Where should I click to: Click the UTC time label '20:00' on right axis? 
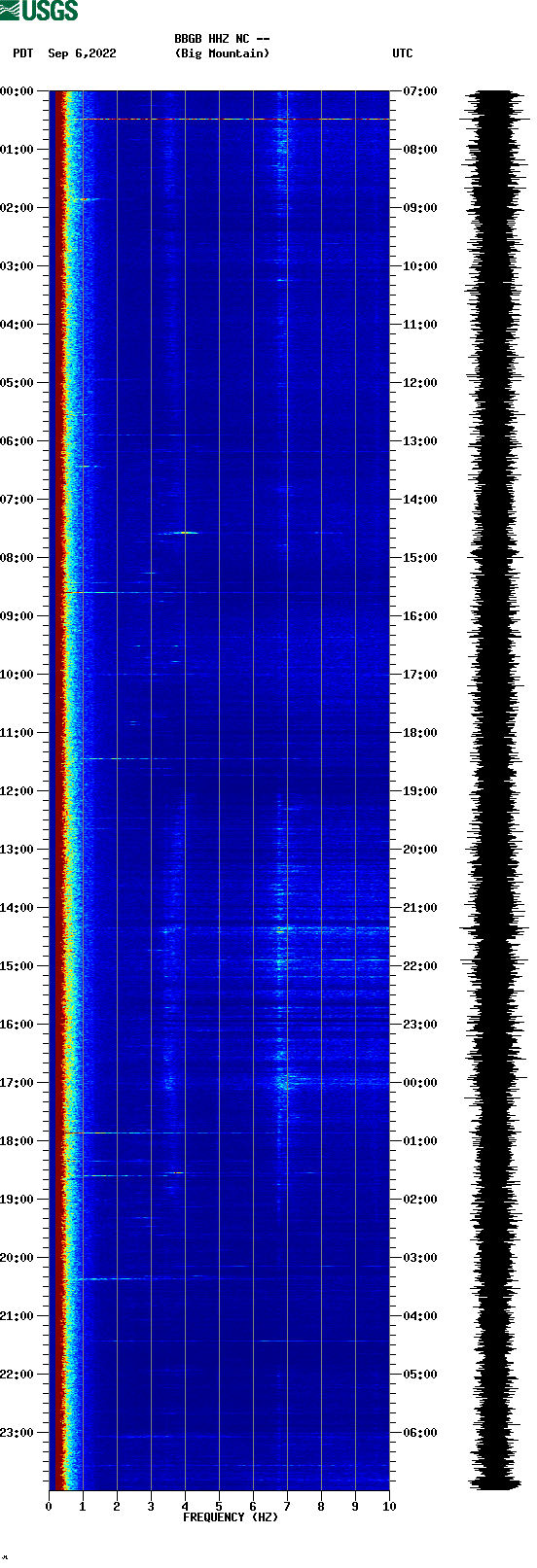[x=420, y=850]
